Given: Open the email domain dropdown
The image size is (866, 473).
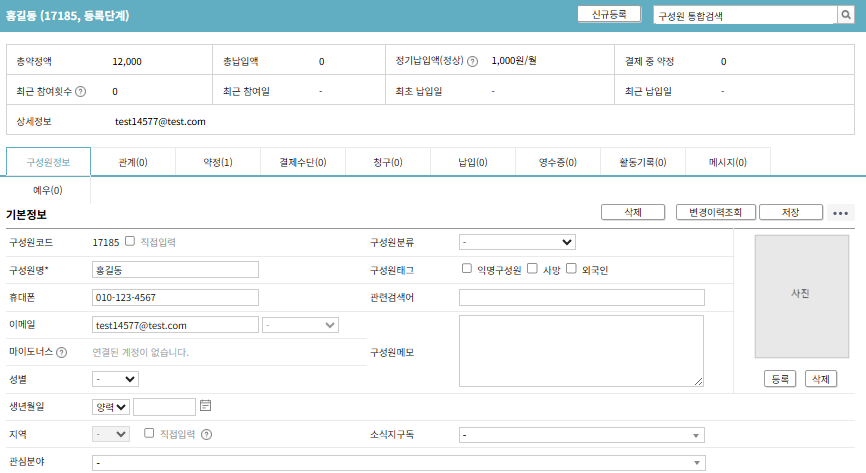Looking at the screenshot, I should point(300,325).
